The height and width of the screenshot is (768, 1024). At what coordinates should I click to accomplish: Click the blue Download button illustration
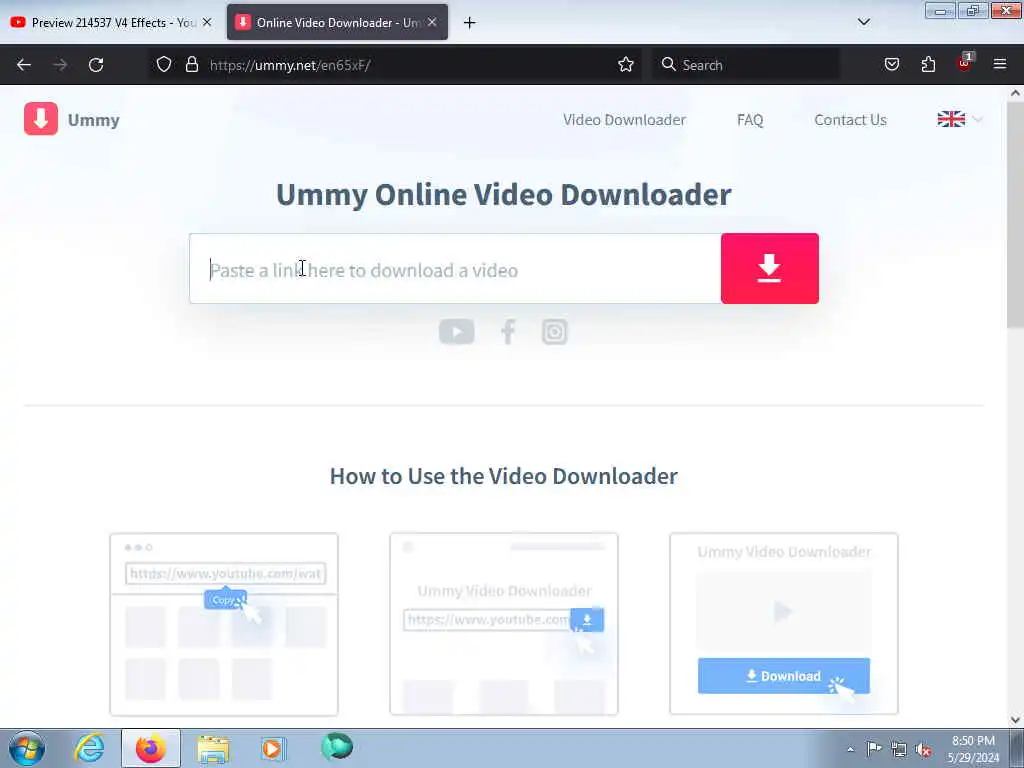(784, 676)
